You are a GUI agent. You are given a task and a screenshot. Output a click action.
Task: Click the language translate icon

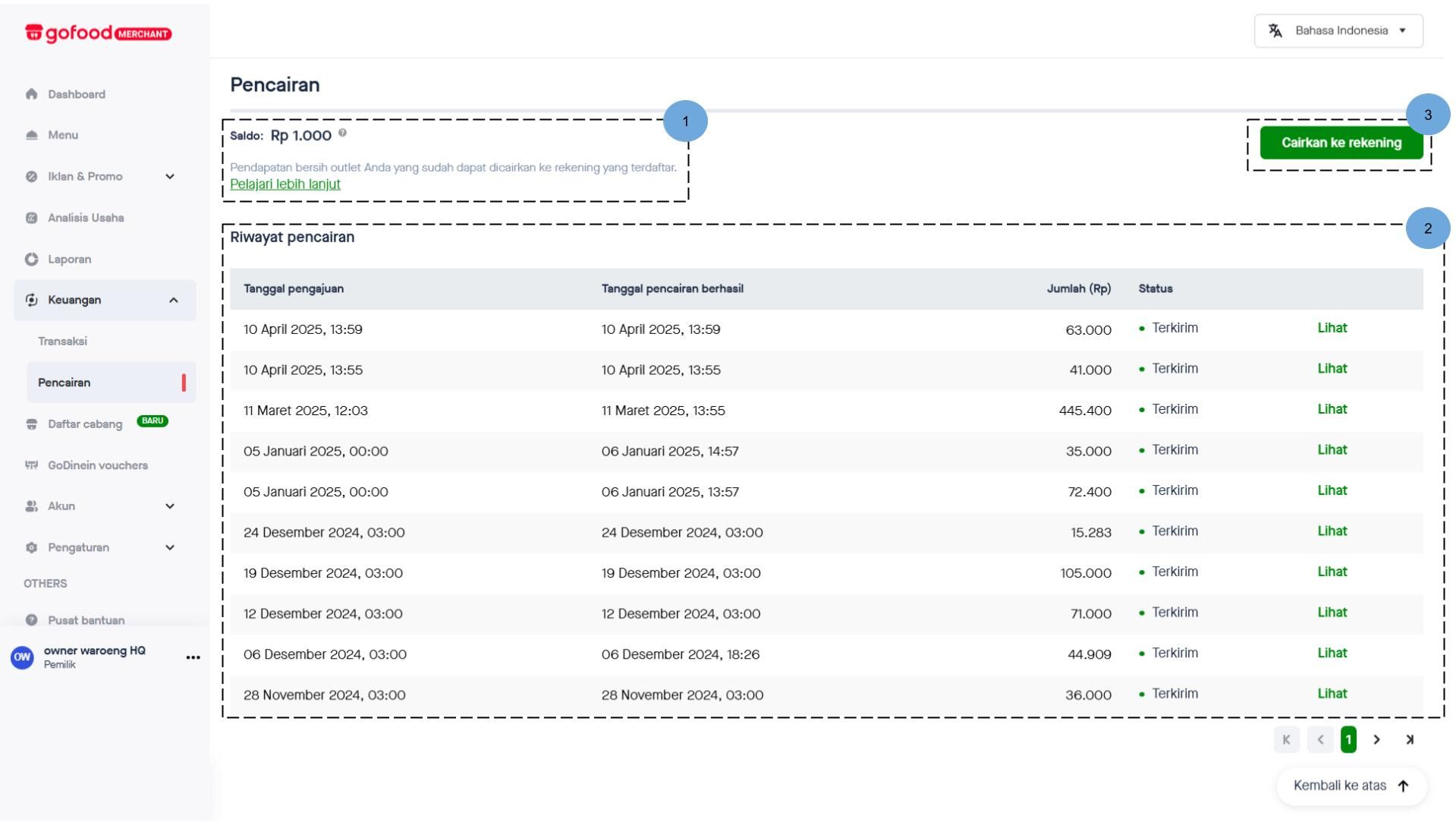[1275, 30]
